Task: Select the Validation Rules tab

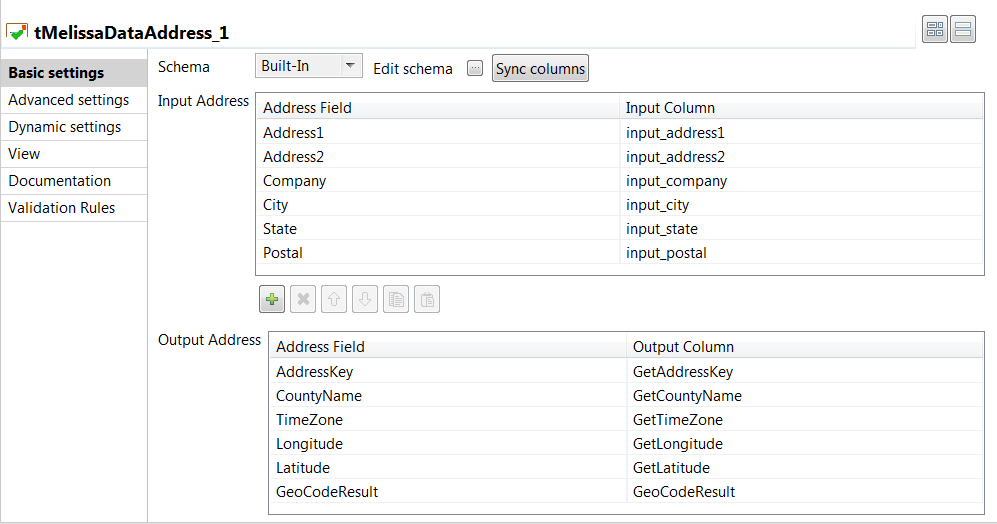Action: click(x=62, y=208)
